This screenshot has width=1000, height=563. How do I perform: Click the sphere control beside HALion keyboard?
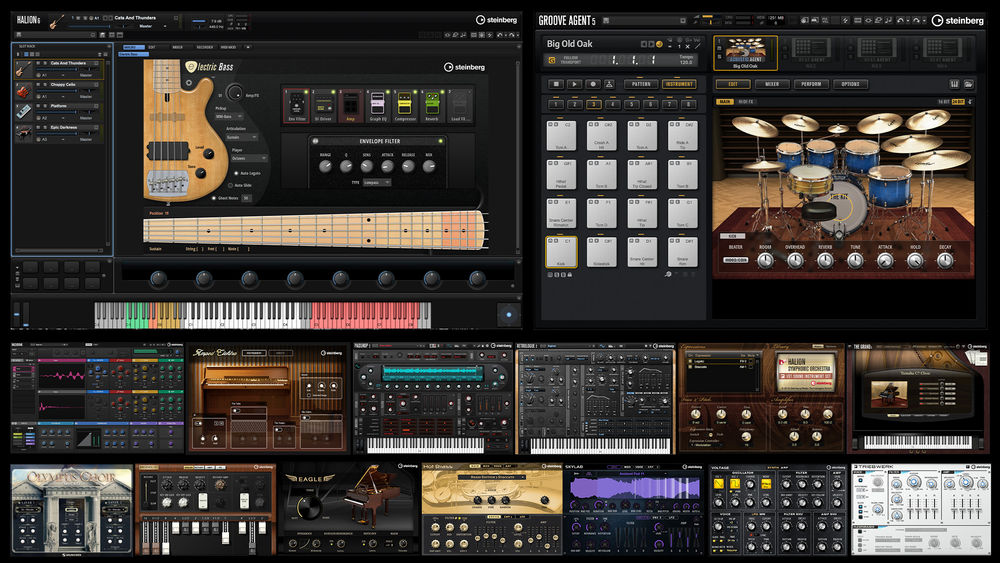coord(508,314)
